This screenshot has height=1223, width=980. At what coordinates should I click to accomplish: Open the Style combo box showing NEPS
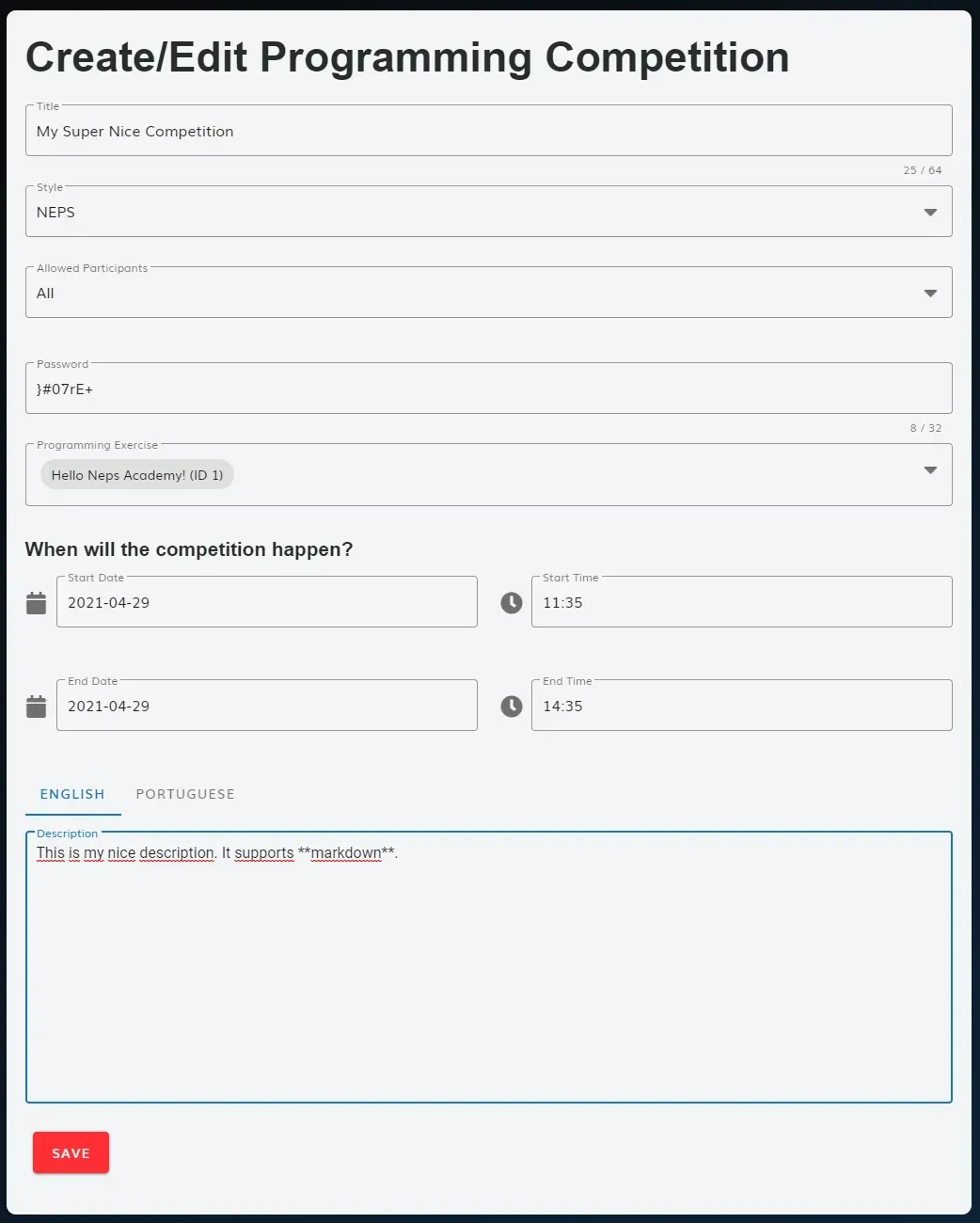point(488,212)
